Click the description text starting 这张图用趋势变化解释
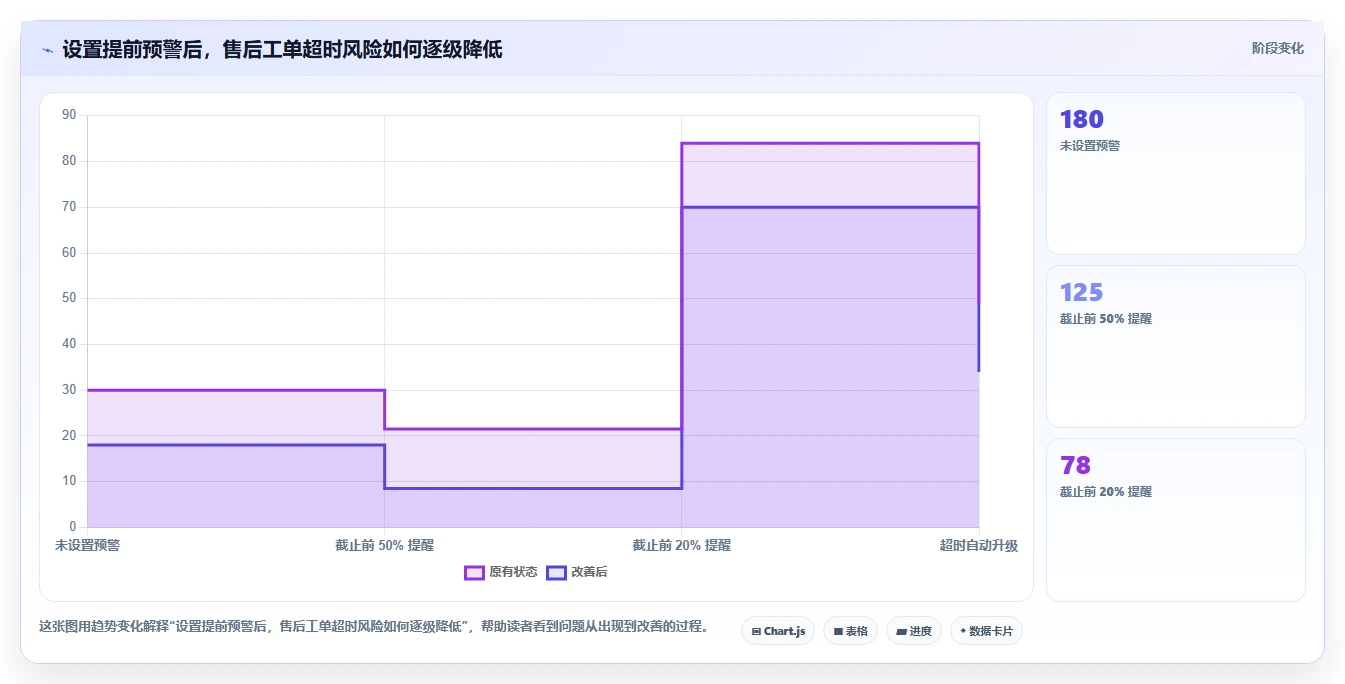 (373, 627)
